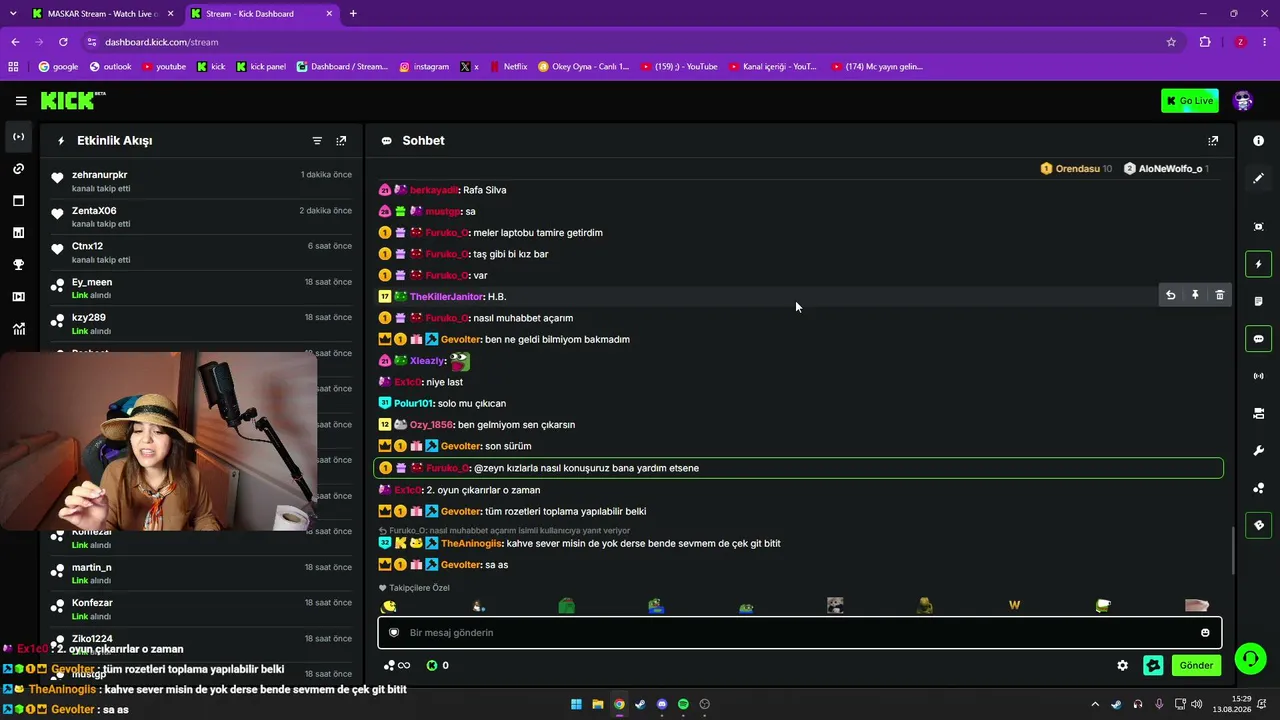Open the youtube bookmark

(164, 67)
